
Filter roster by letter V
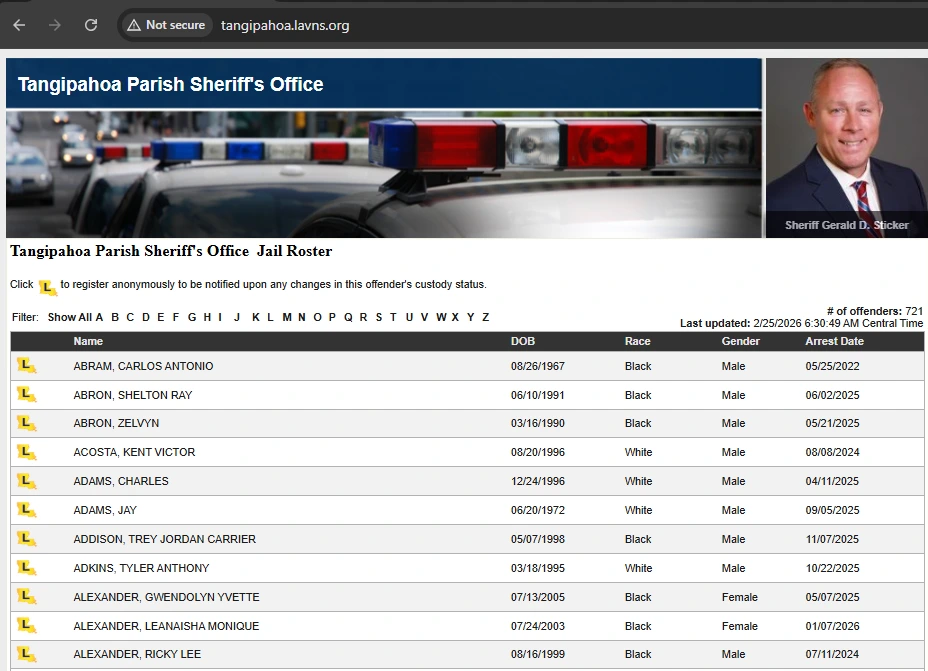click(x=424, y=317)
